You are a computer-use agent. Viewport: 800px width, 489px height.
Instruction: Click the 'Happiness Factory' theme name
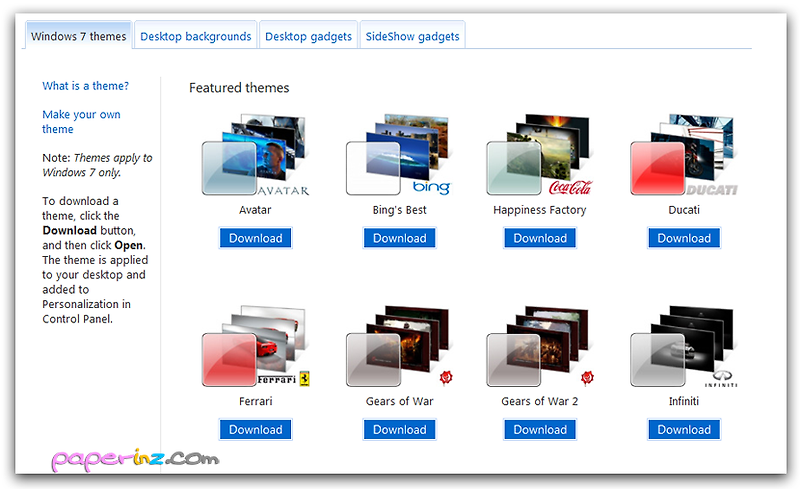540,210
